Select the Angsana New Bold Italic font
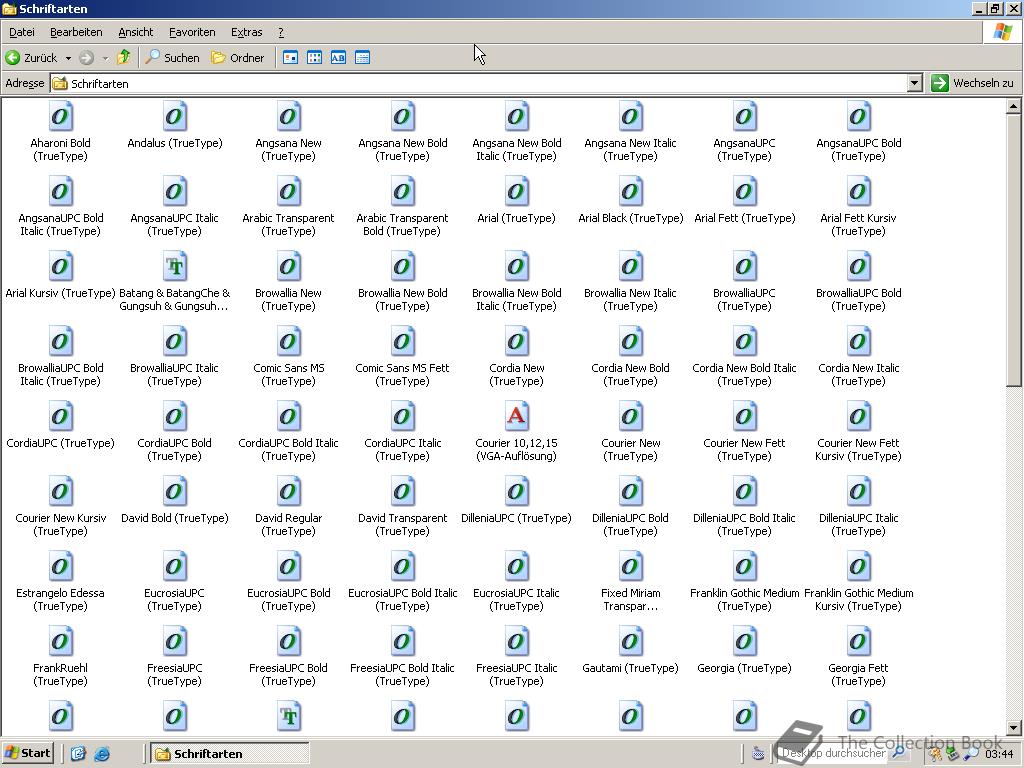Viewport: 1024px width, 768px height. [x=516, y=118]
